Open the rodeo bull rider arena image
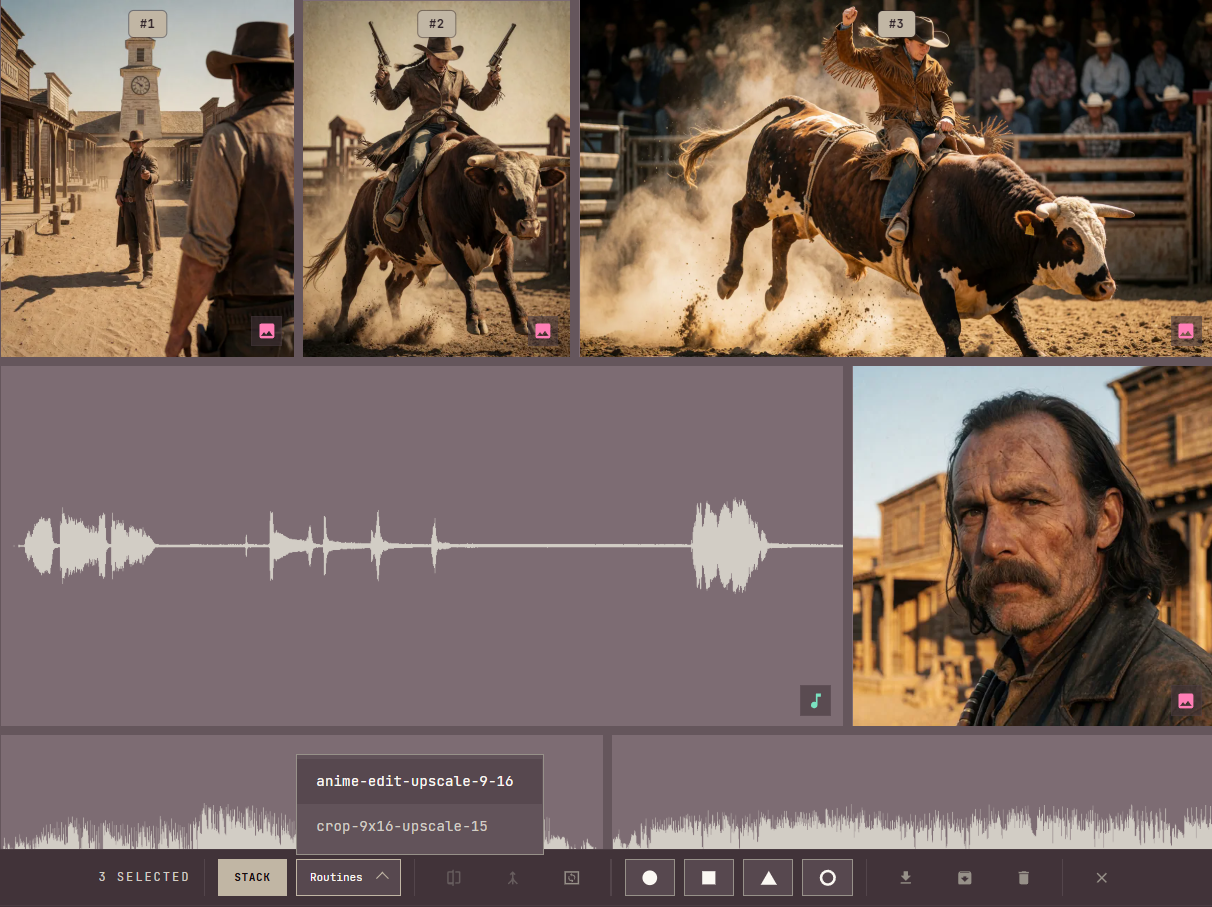This screenshot has width=1212, height=907. coord(896,178)
